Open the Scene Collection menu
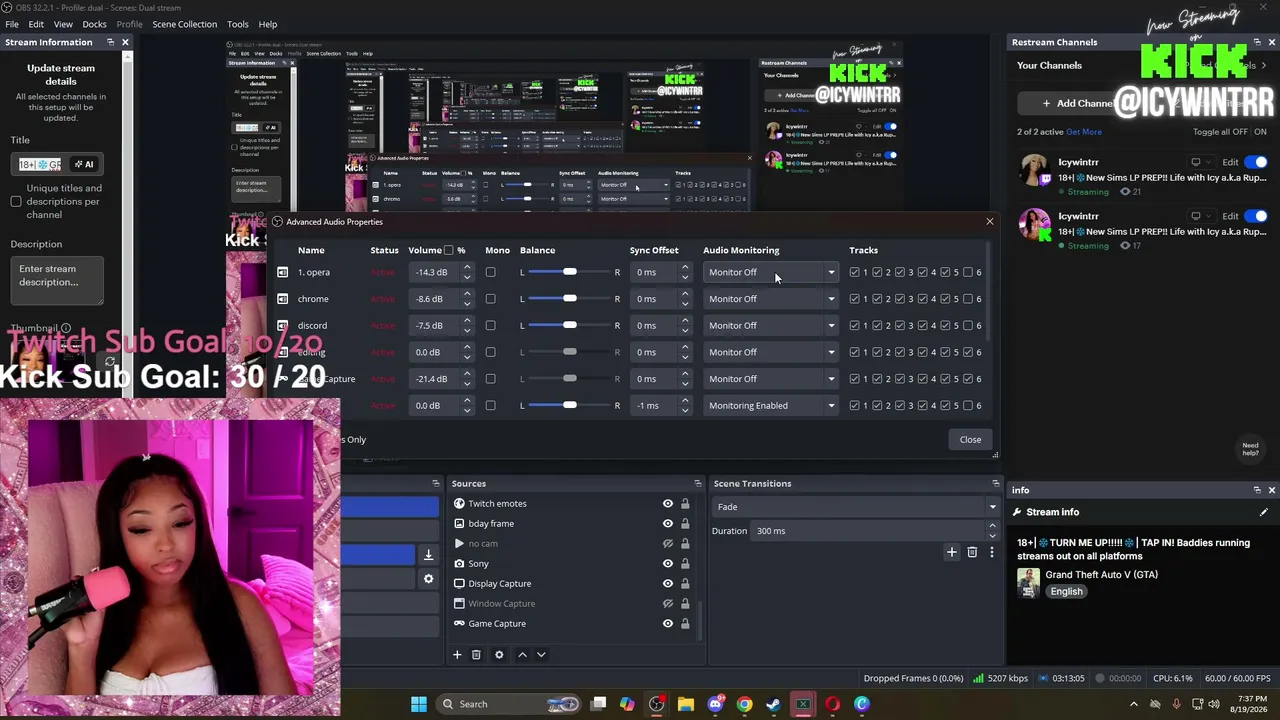This screenshot has width=1280, height=720. [184, 24]
